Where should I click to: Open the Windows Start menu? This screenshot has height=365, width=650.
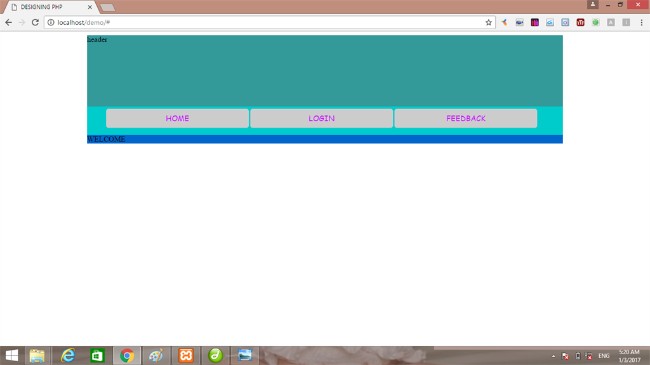pyautogui.click(x=12, y=355)
